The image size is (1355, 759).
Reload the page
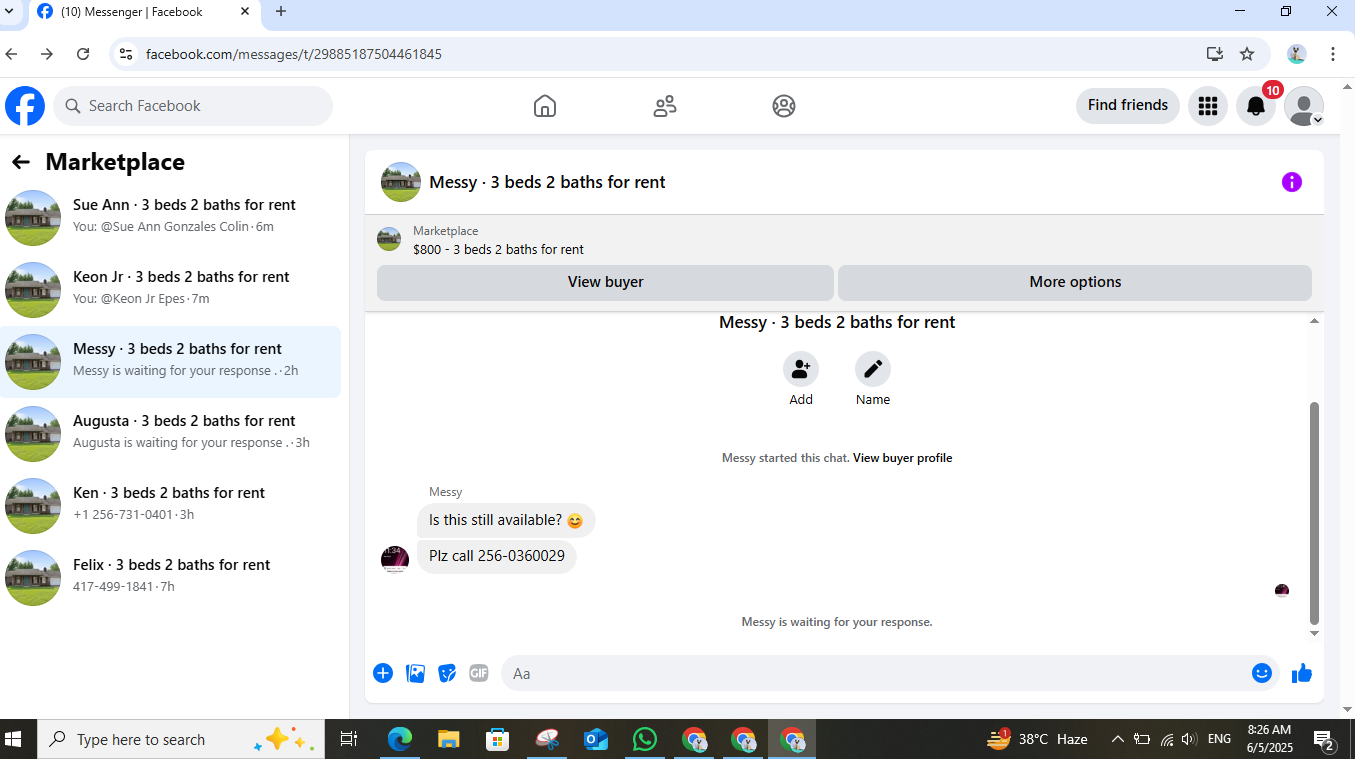click(x=83, y=54)
